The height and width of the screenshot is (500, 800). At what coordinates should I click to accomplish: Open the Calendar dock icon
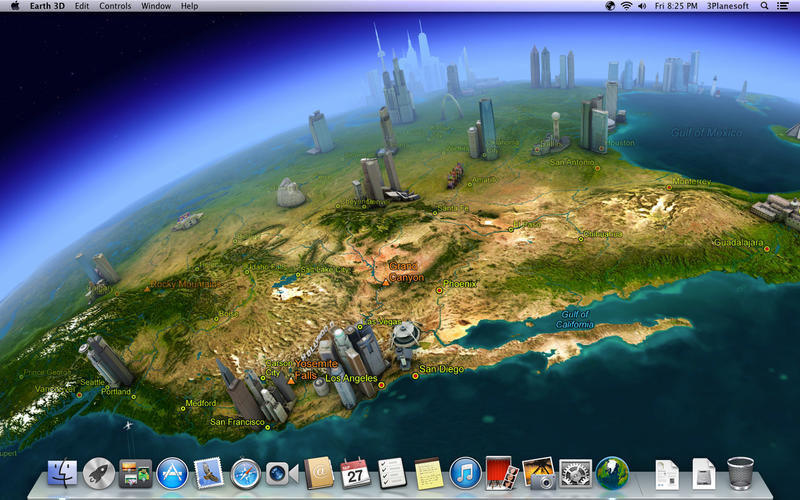point(355,473)
